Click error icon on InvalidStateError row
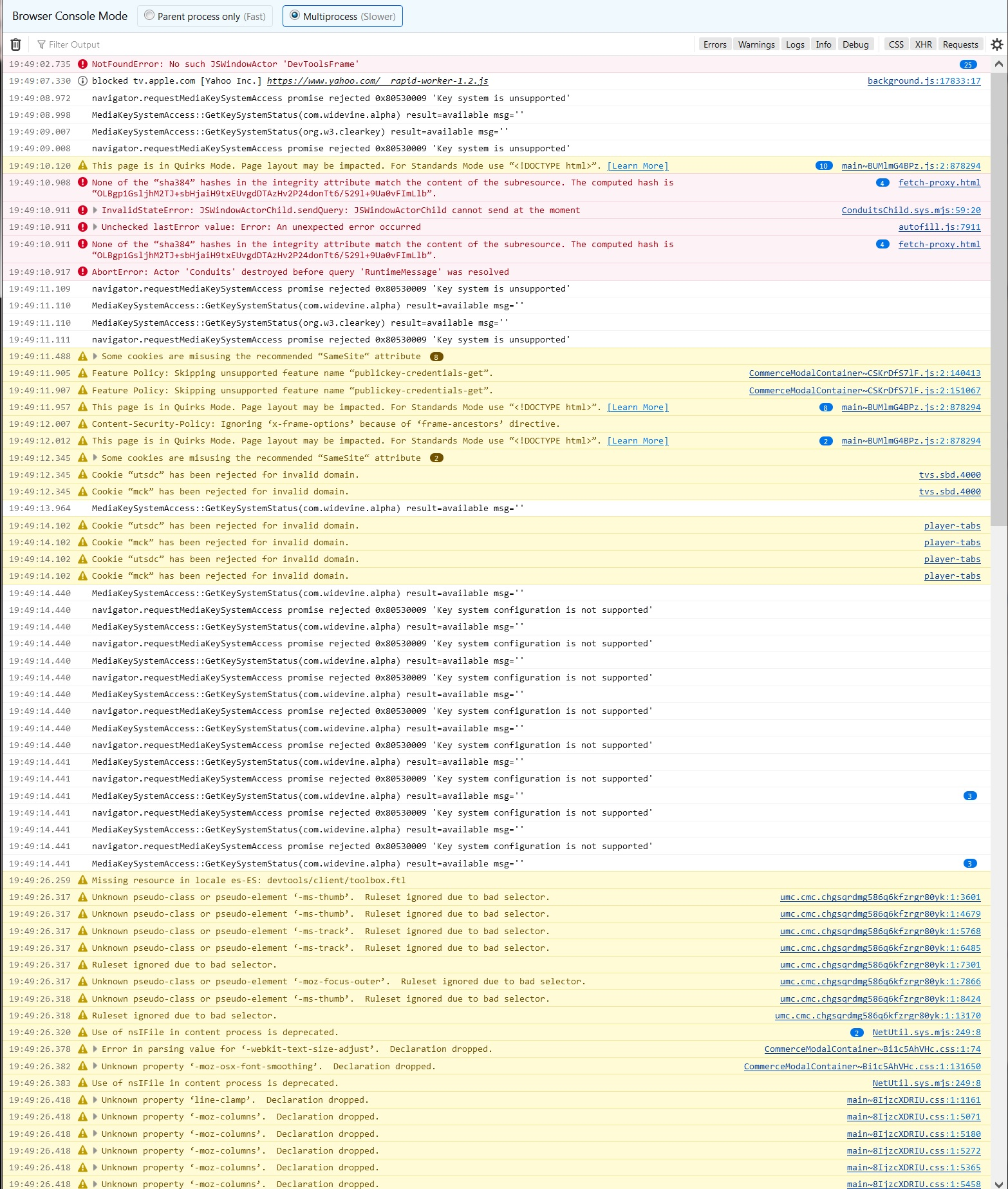 click(x=82, y=211)
